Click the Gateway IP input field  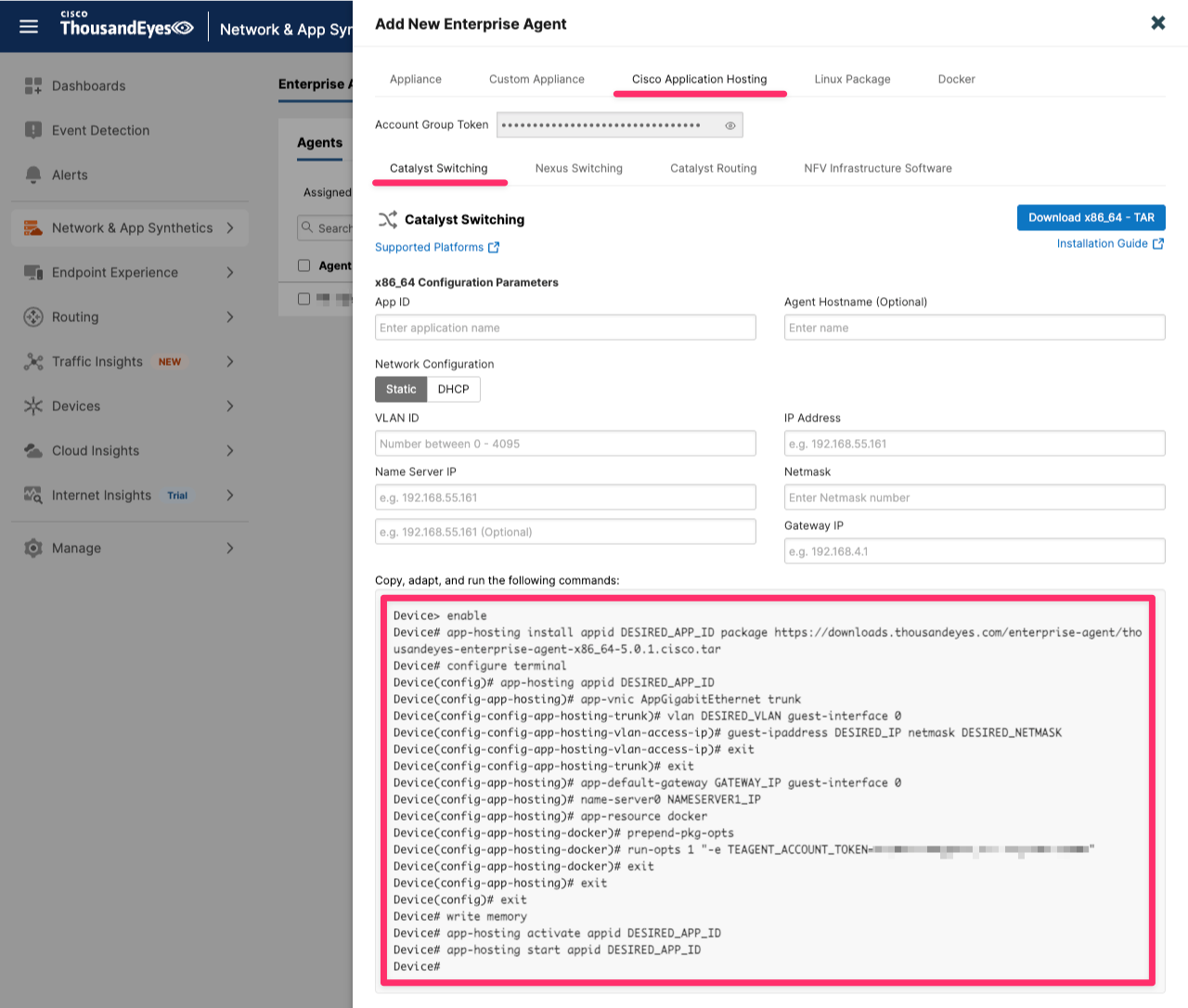(975, 551)
